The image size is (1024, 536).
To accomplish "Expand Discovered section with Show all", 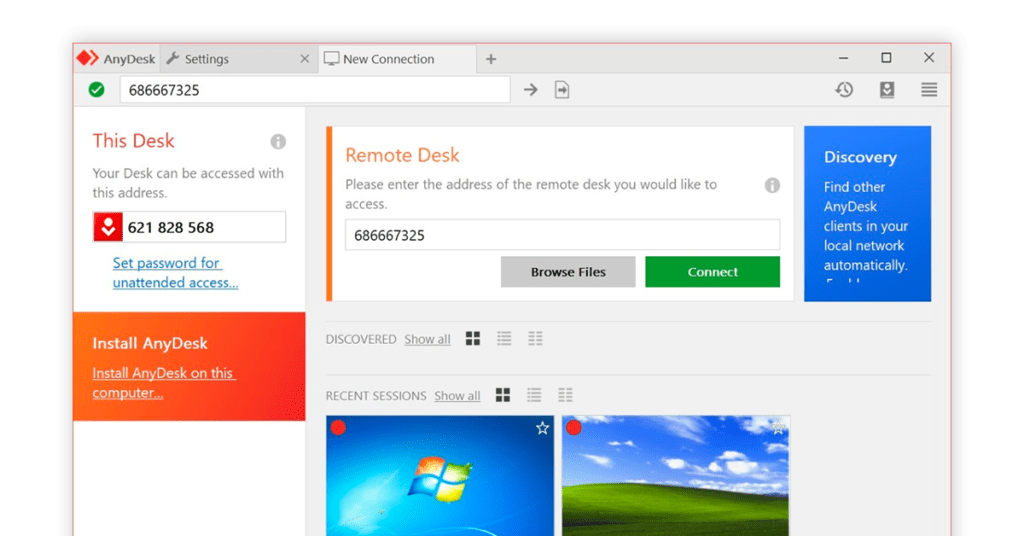I will tap(427, 340).
